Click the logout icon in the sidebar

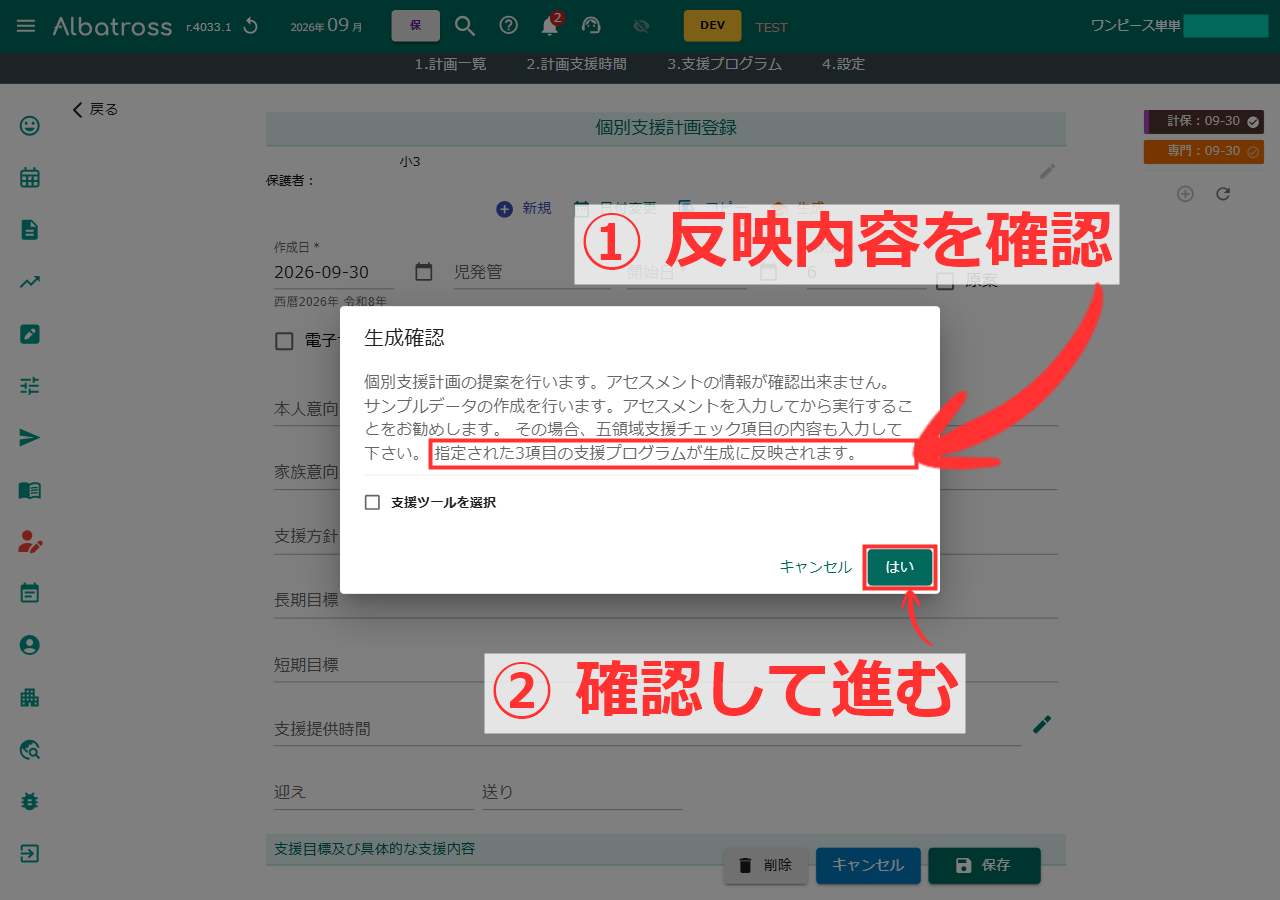click(x=30, y=854)
